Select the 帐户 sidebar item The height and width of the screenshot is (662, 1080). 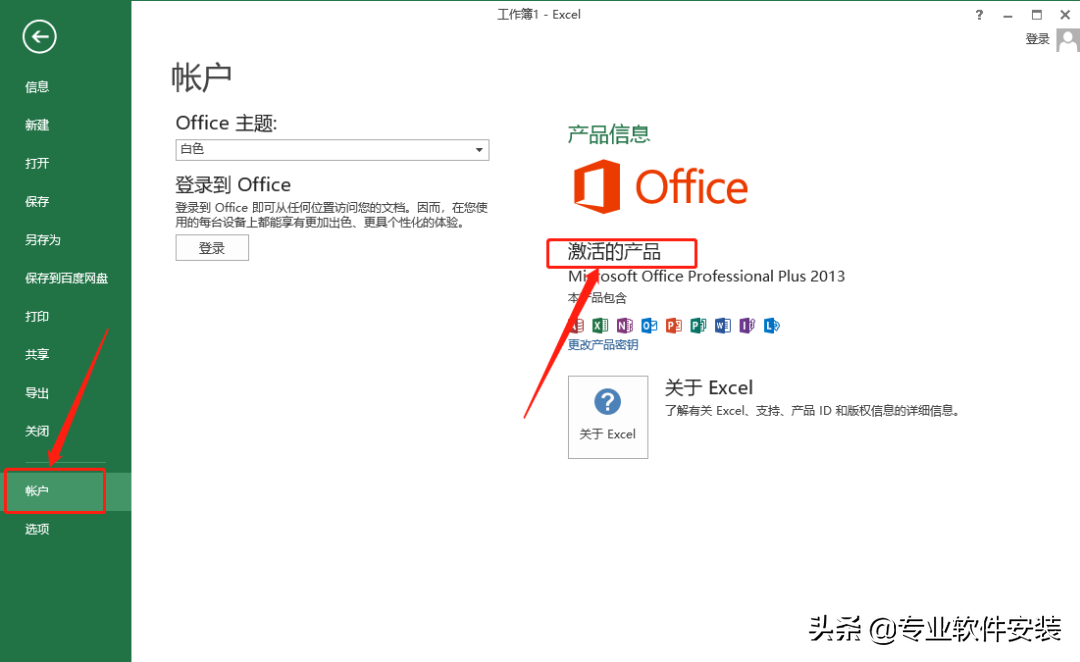tap(65, 491)
